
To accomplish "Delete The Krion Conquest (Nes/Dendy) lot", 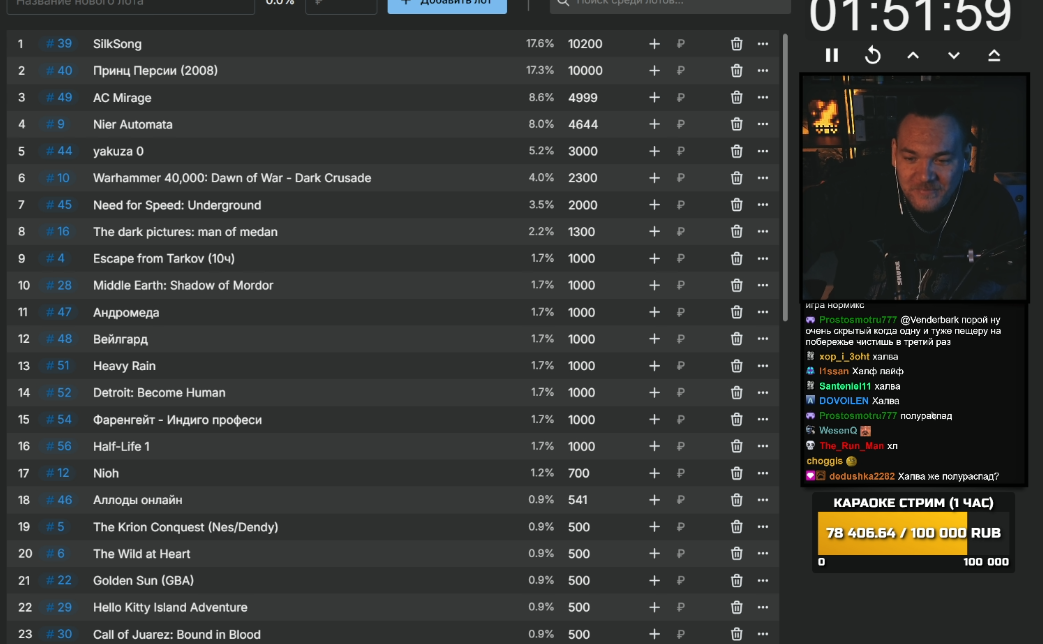I will [x=736, y=527].
